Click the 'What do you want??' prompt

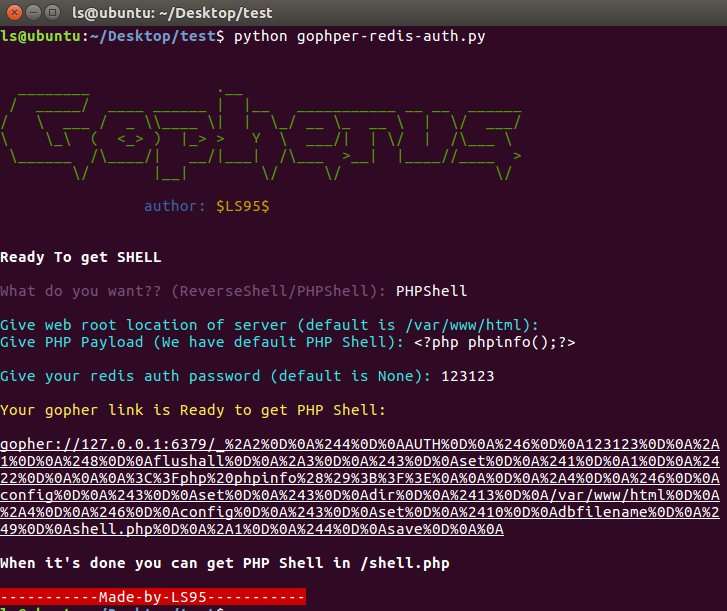pyautogui.click(x=192, y=291)
